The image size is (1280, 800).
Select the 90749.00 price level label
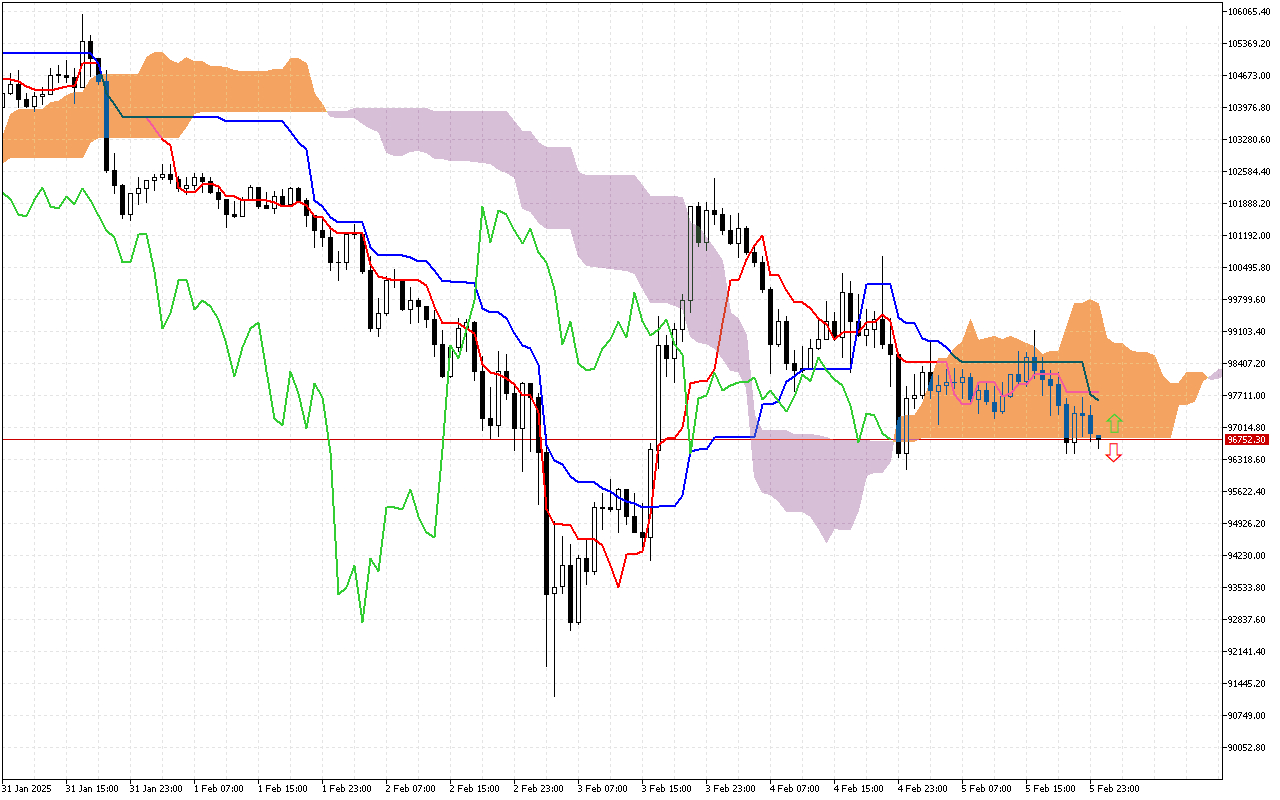click(1248, 716)
